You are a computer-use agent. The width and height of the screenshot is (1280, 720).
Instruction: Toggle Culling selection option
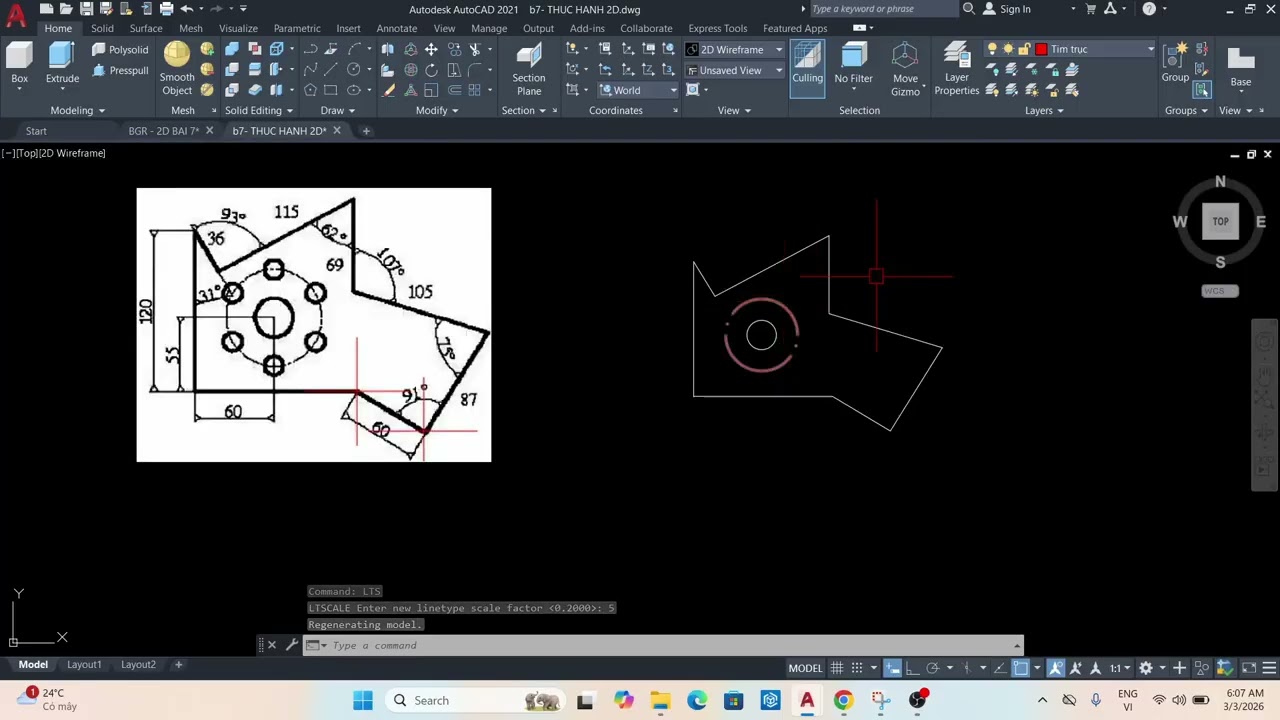pos(807,68)
